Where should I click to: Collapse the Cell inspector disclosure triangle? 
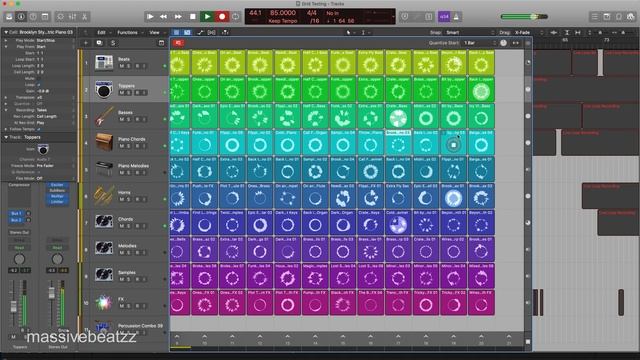(6, 32)
